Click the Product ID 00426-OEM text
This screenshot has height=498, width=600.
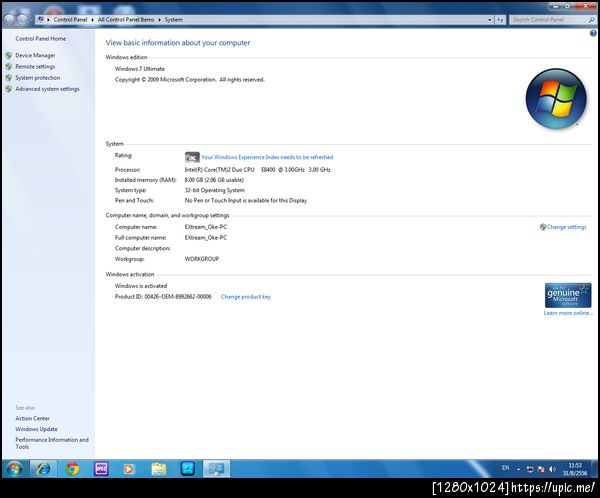(163, 297)
